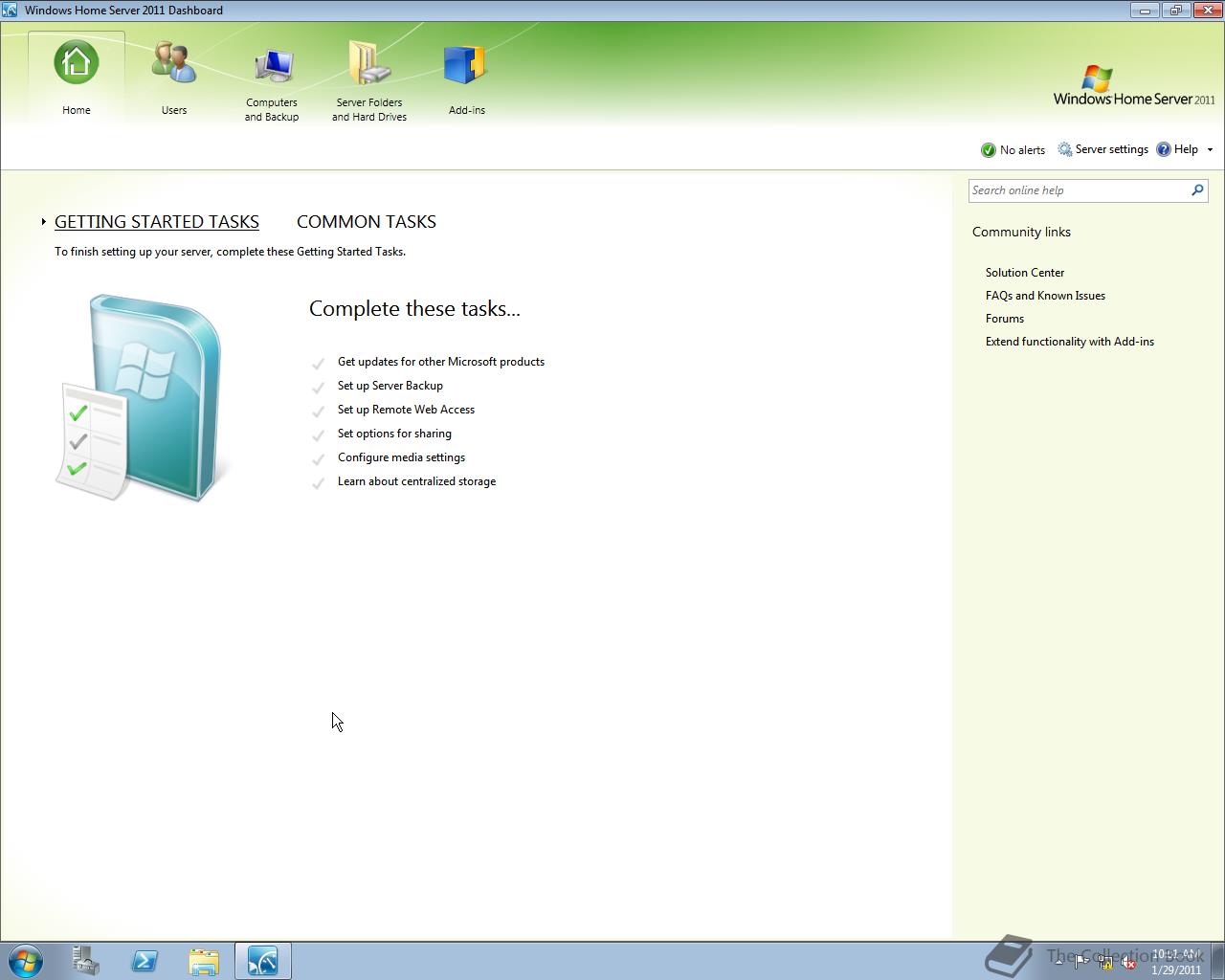Open Set up Server Backup task
This screenshot has width=1225, height=980.
click(x=390, y=386)
